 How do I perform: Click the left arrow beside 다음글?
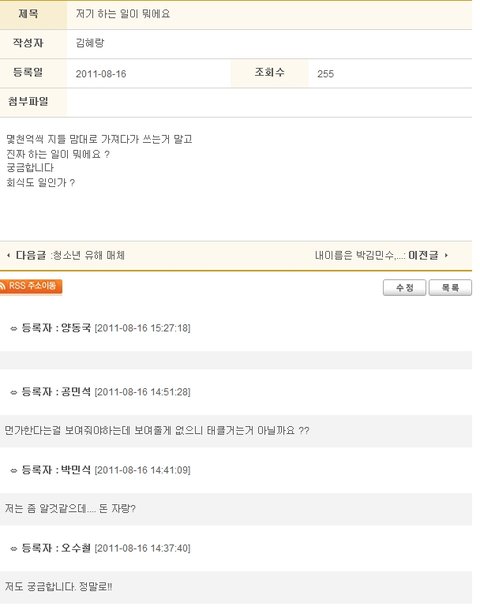[x=9, y=255]
